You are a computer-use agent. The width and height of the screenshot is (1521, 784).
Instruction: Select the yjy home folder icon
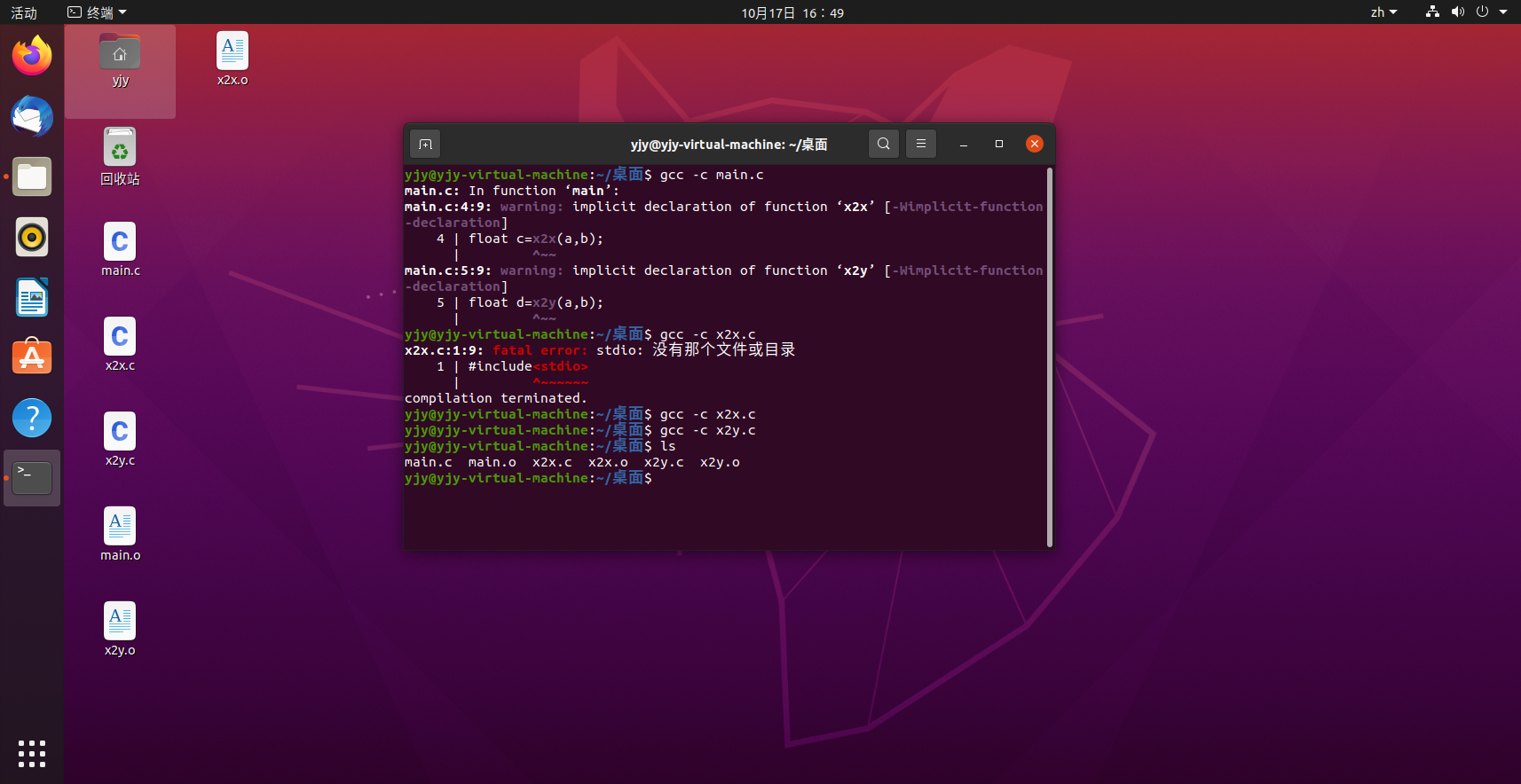(120, 60)
